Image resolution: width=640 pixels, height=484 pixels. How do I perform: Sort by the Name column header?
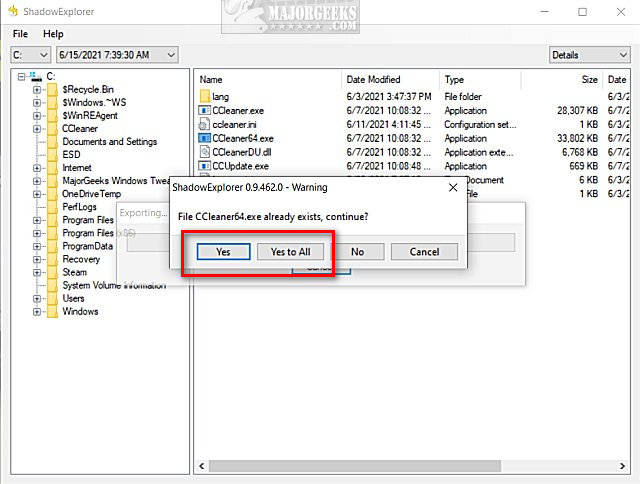[x=269, y=80]
